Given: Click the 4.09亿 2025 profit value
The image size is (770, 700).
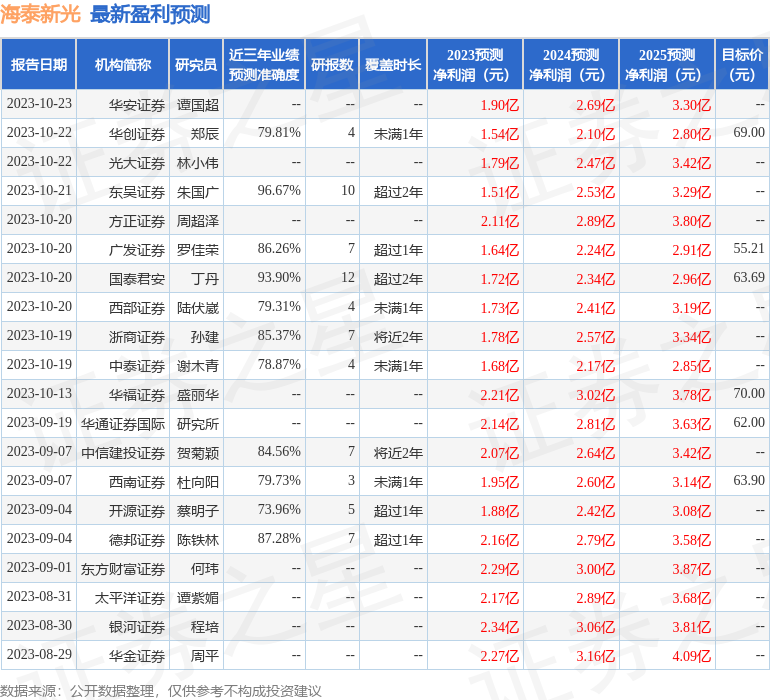Looking at the screenshot, I should coord(691,656).
